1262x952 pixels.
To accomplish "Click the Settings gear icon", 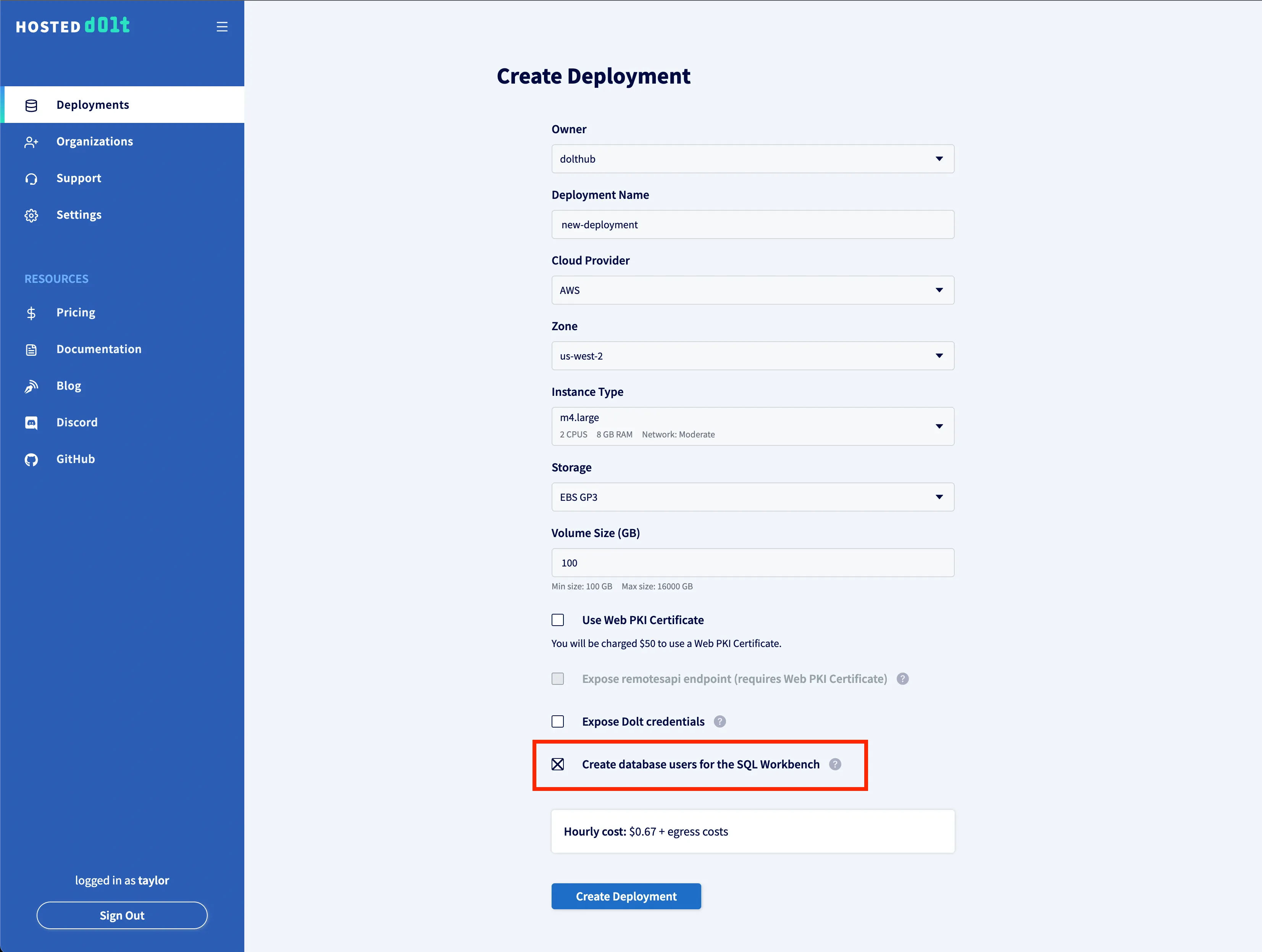I will (x=31, y=216).
